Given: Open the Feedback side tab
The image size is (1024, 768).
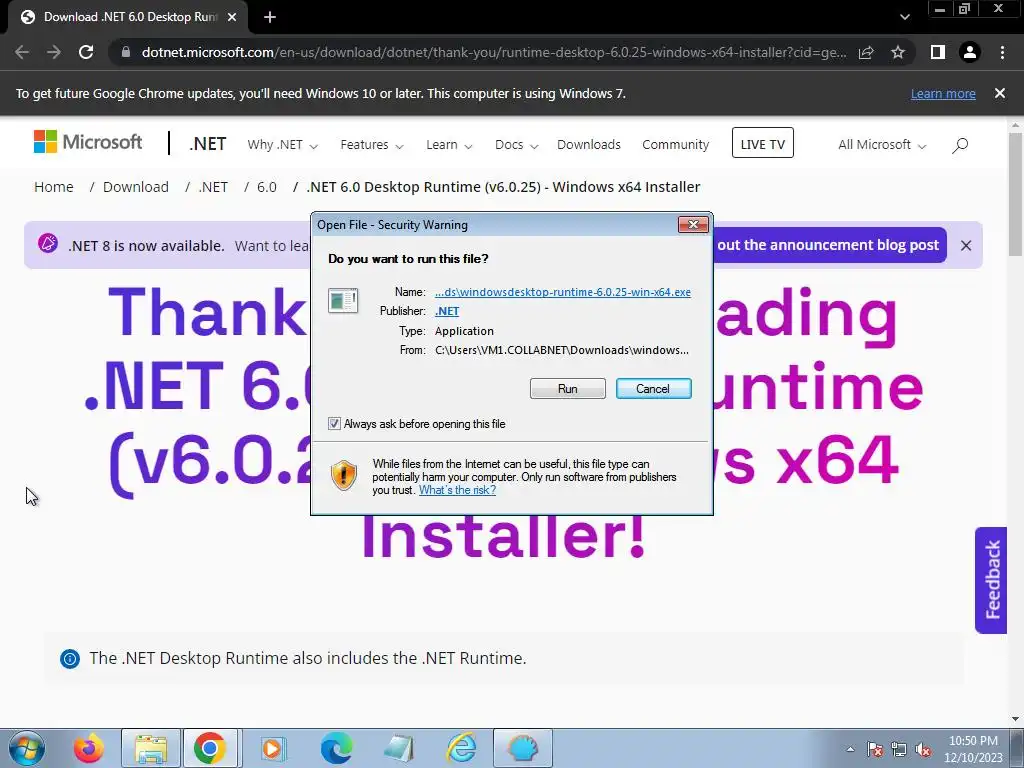Looking at the screenshot, I should click(x=991, y=580).
